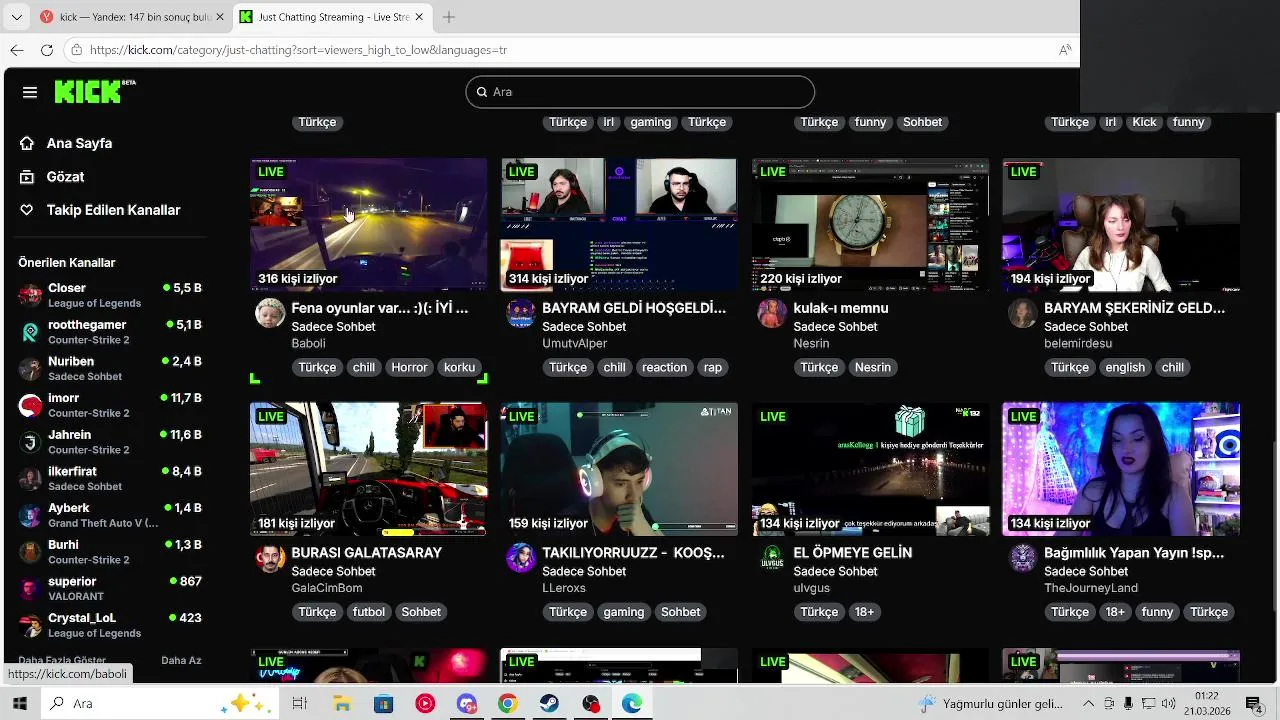Click belemirdesu streamer avatar
This screenshot has width=1280, height=720.
pos(1022,313)
